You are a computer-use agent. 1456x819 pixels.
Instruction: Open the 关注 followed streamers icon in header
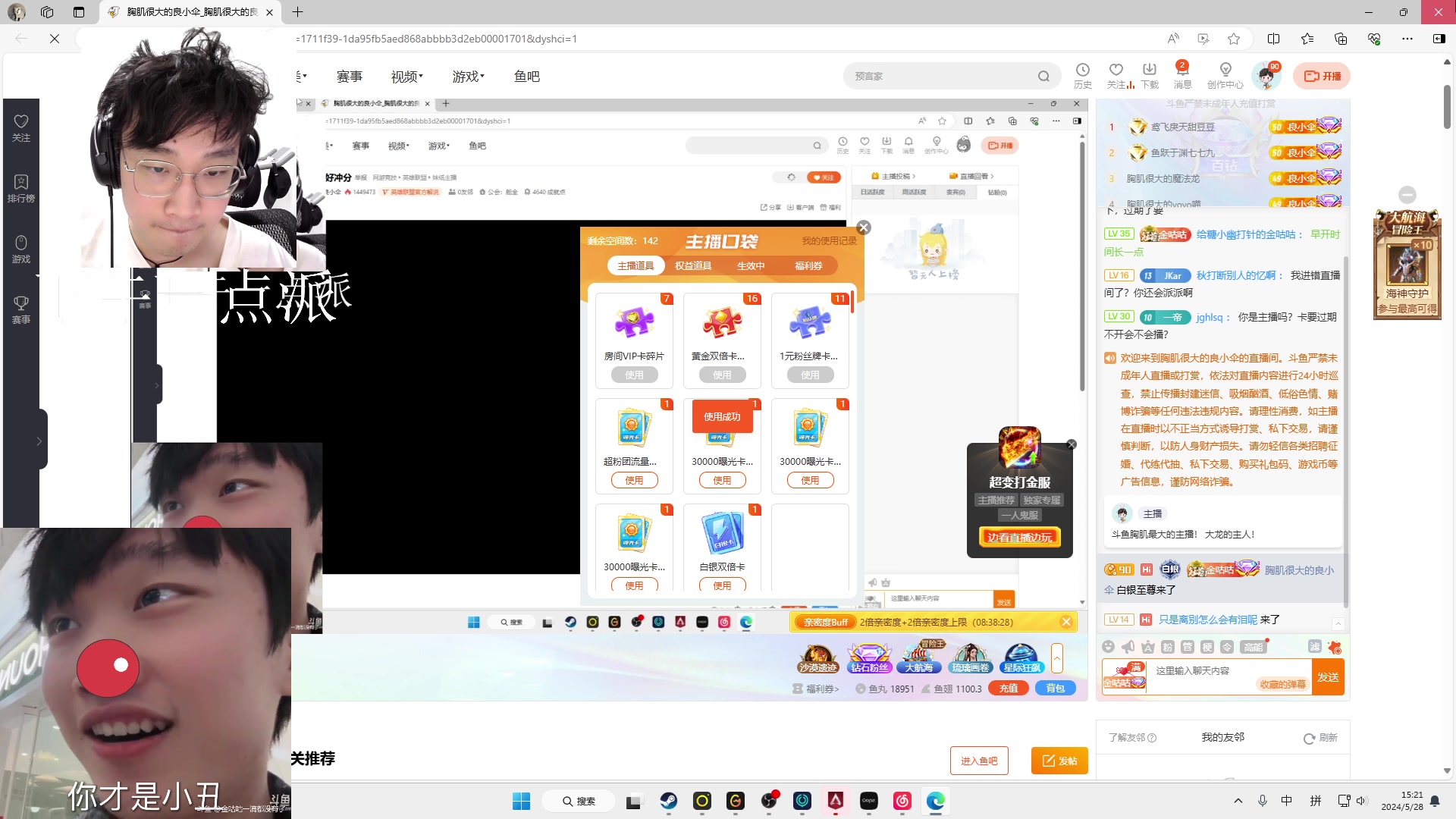[x=1116, y=76]
